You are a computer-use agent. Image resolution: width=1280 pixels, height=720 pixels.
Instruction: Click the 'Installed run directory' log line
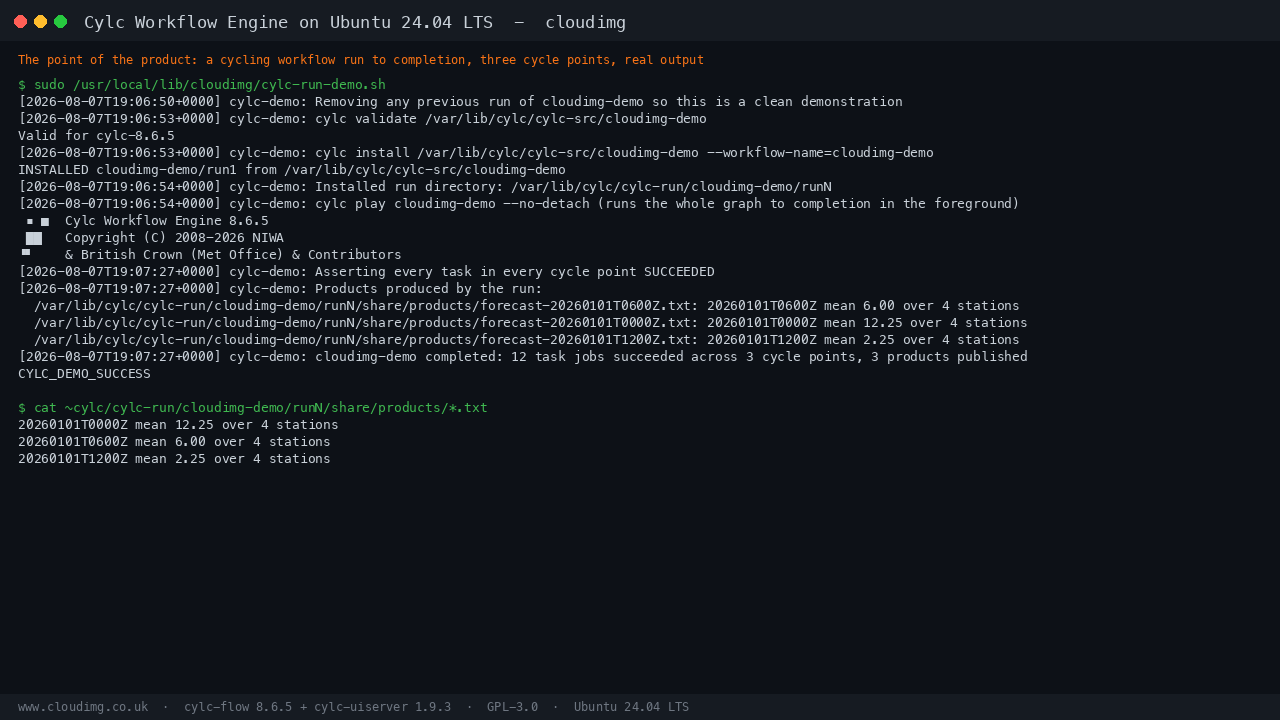pos(425,187)
